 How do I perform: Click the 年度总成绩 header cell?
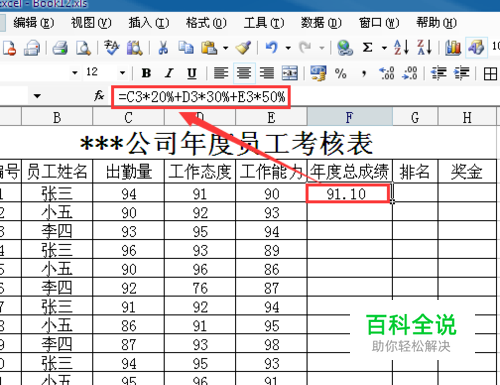point(350,171)
